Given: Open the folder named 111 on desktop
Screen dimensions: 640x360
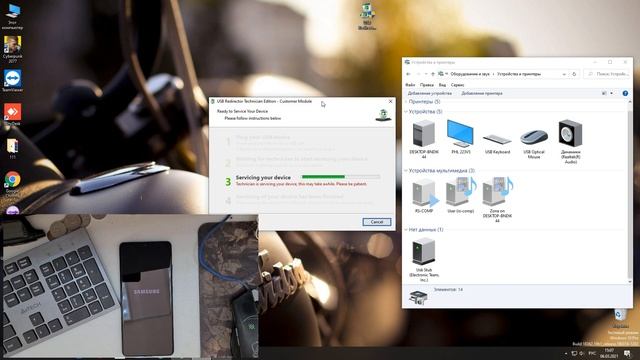Looking at the screenshot, I should coord(12,149).
